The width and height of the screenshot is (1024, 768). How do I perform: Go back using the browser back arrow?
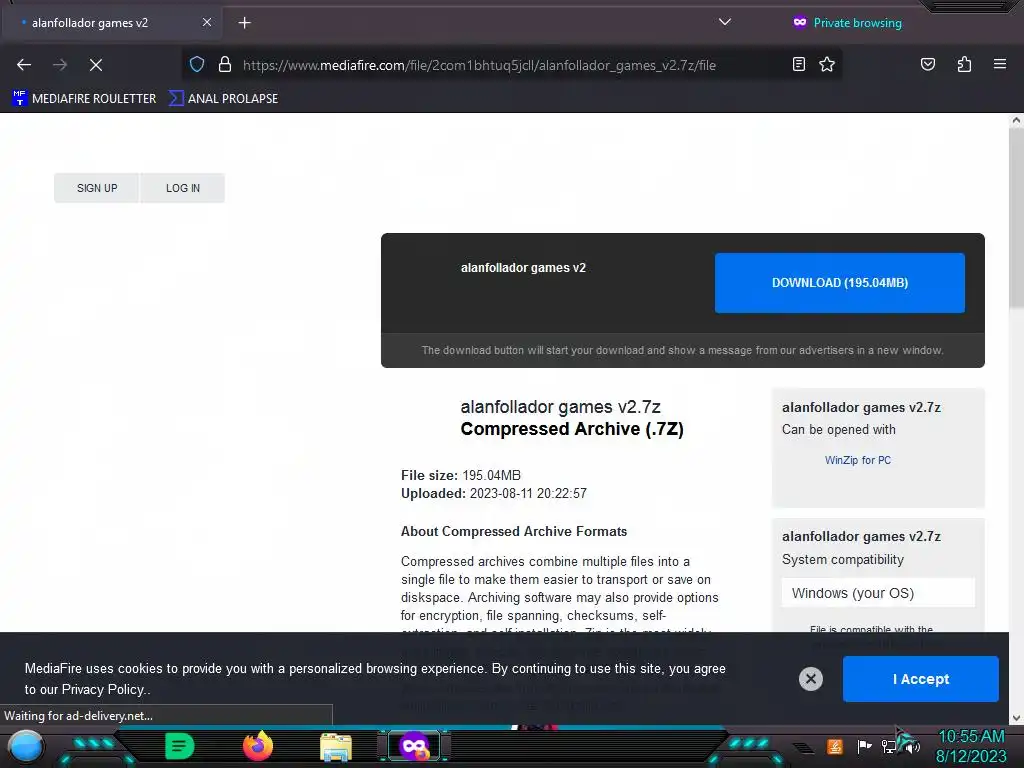(24, 65)
